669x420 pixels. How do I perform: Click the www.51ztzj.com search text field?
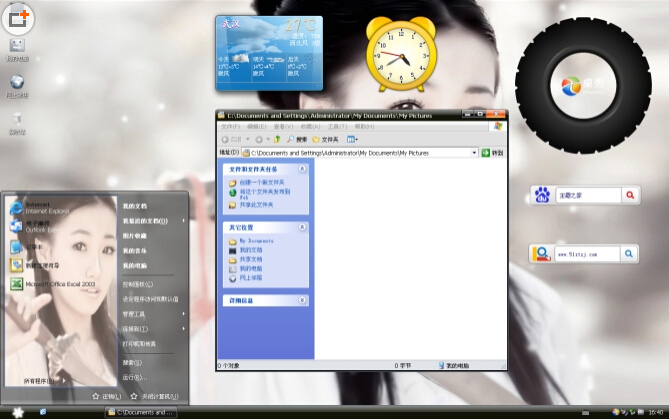(x=587, y=254)
